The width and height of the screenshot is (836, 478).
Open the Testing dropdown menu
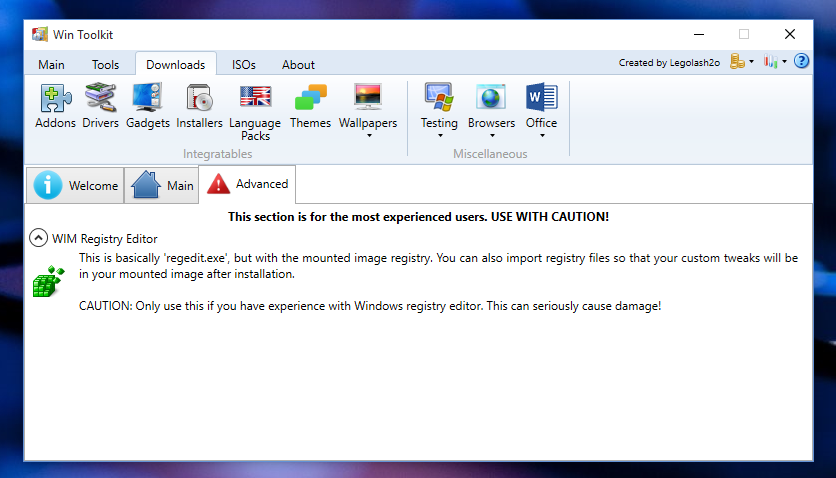tap(439, 112)
